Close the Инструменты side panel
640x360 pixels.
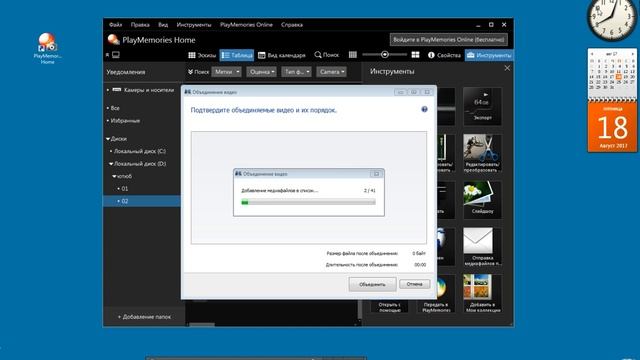pos(507,68)
